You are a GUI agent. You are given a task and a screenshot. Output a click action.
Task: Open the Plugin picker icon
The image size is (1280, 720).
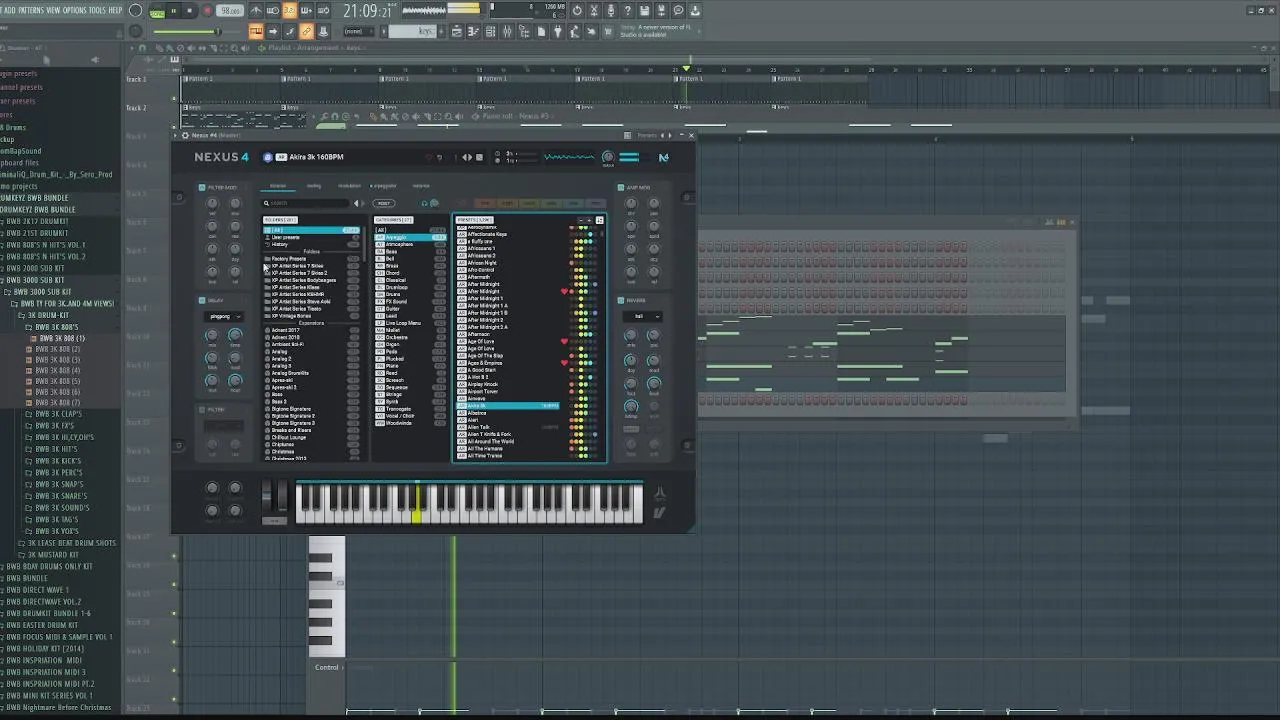[557, 31]
